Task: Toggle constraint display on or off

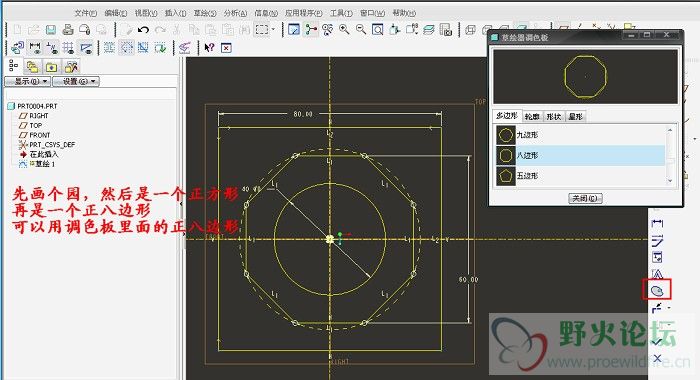Action: [52, 47]
